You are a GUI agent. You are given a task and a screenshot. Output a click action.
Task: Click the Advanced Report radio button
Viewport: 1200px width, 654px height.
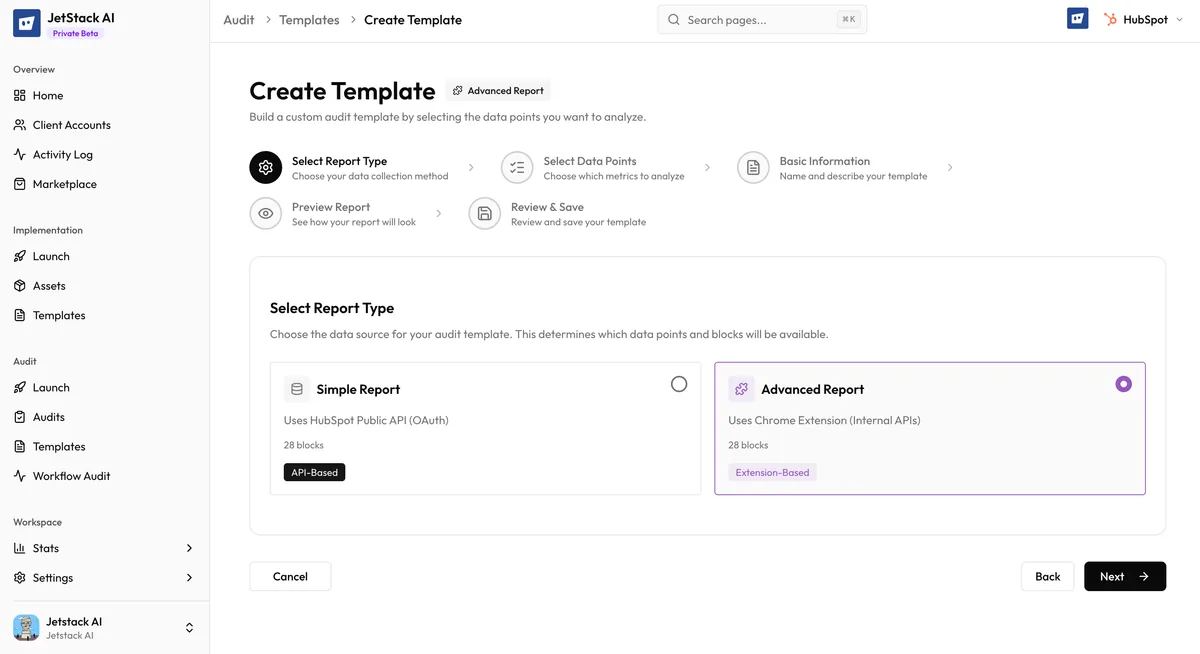click(x=1123, y=383)
